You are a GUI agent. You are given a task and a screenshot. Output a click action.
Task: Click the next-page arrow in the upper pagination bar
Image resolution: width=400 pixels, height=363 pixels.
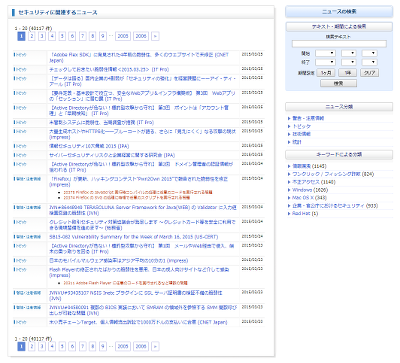click(x=155, y=36)
